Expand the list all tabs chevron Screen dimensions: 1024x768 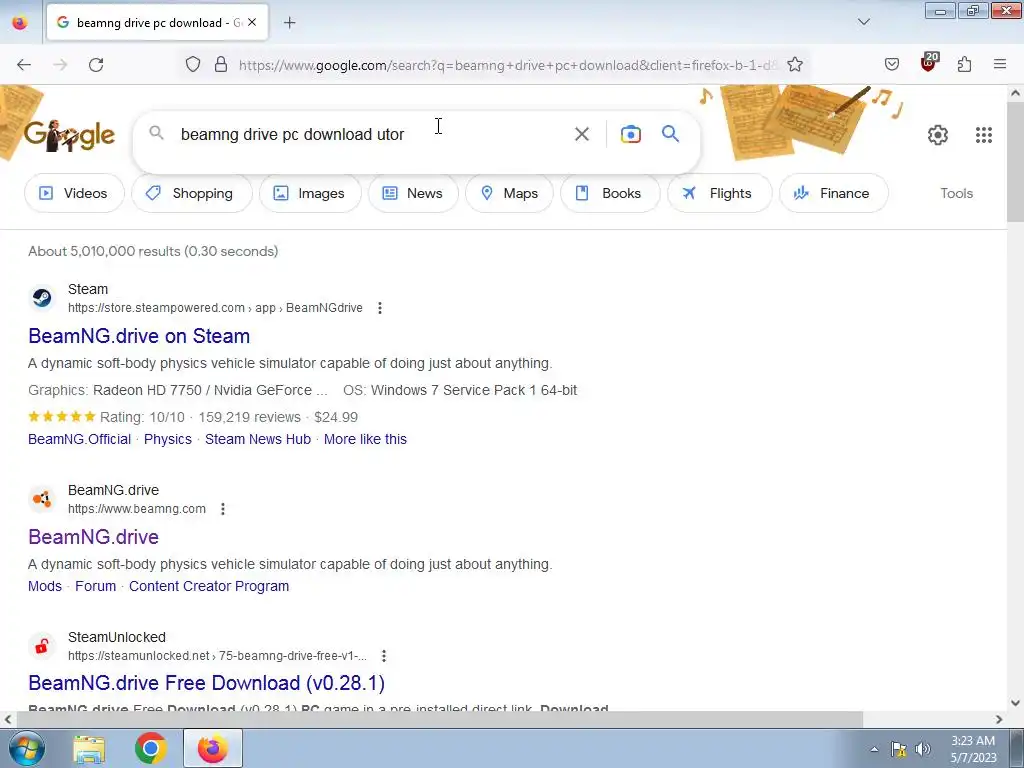click(864, 22)
